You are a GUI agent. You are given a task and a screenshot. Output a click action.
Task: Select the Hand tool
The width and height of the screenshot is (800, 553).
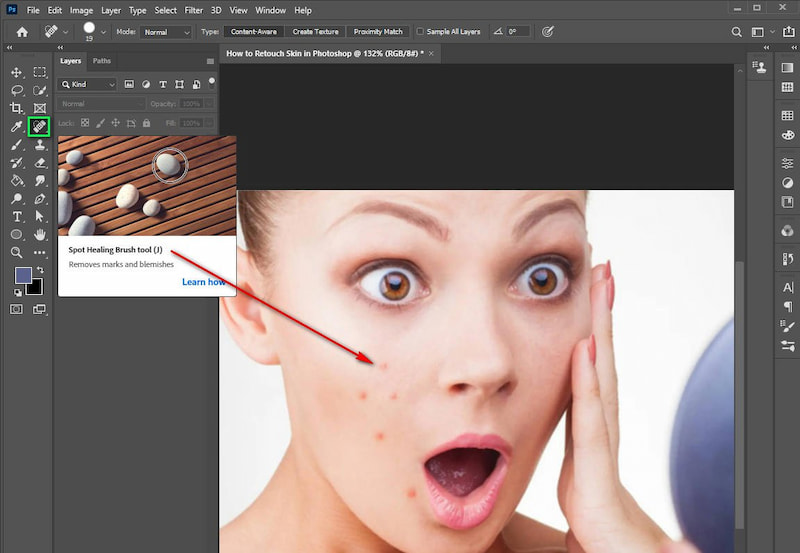coord(39,234)
